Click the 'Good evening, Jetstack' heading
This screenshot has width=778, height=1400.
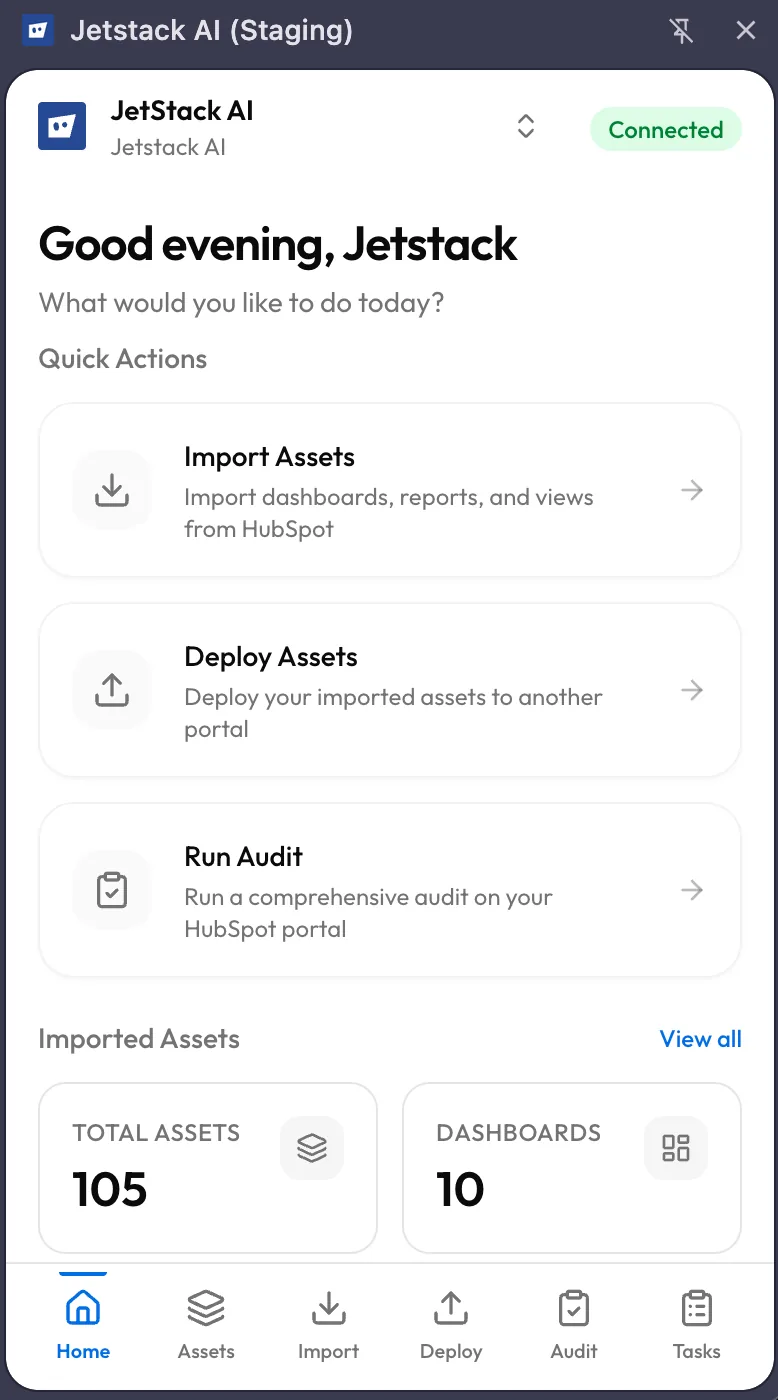coord(278,245)
